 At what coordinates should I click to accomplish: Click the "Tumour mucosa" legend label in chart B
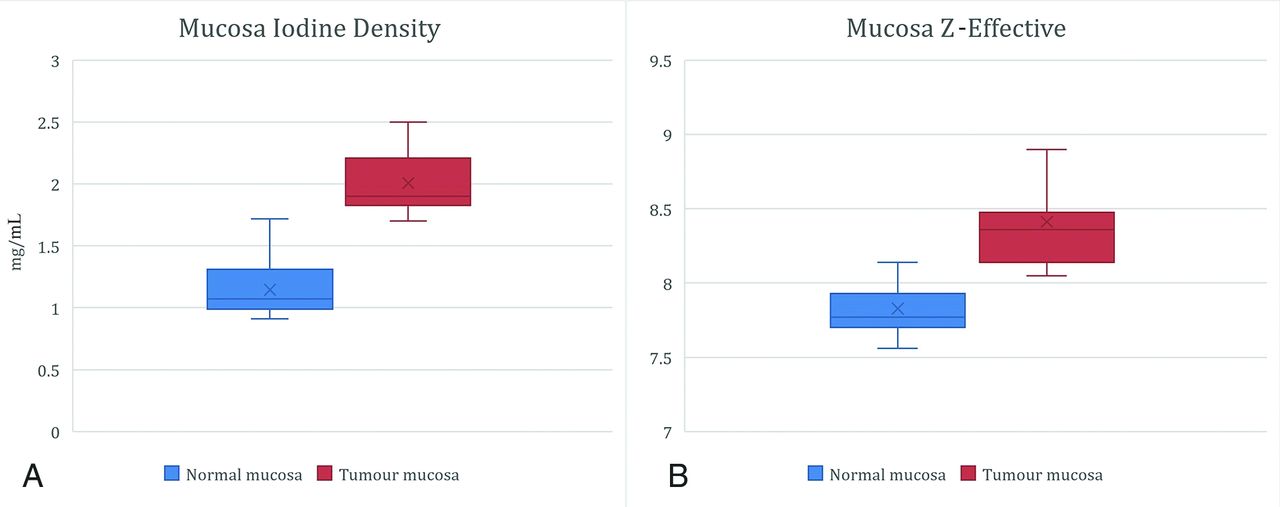(x=1042, y=475)
